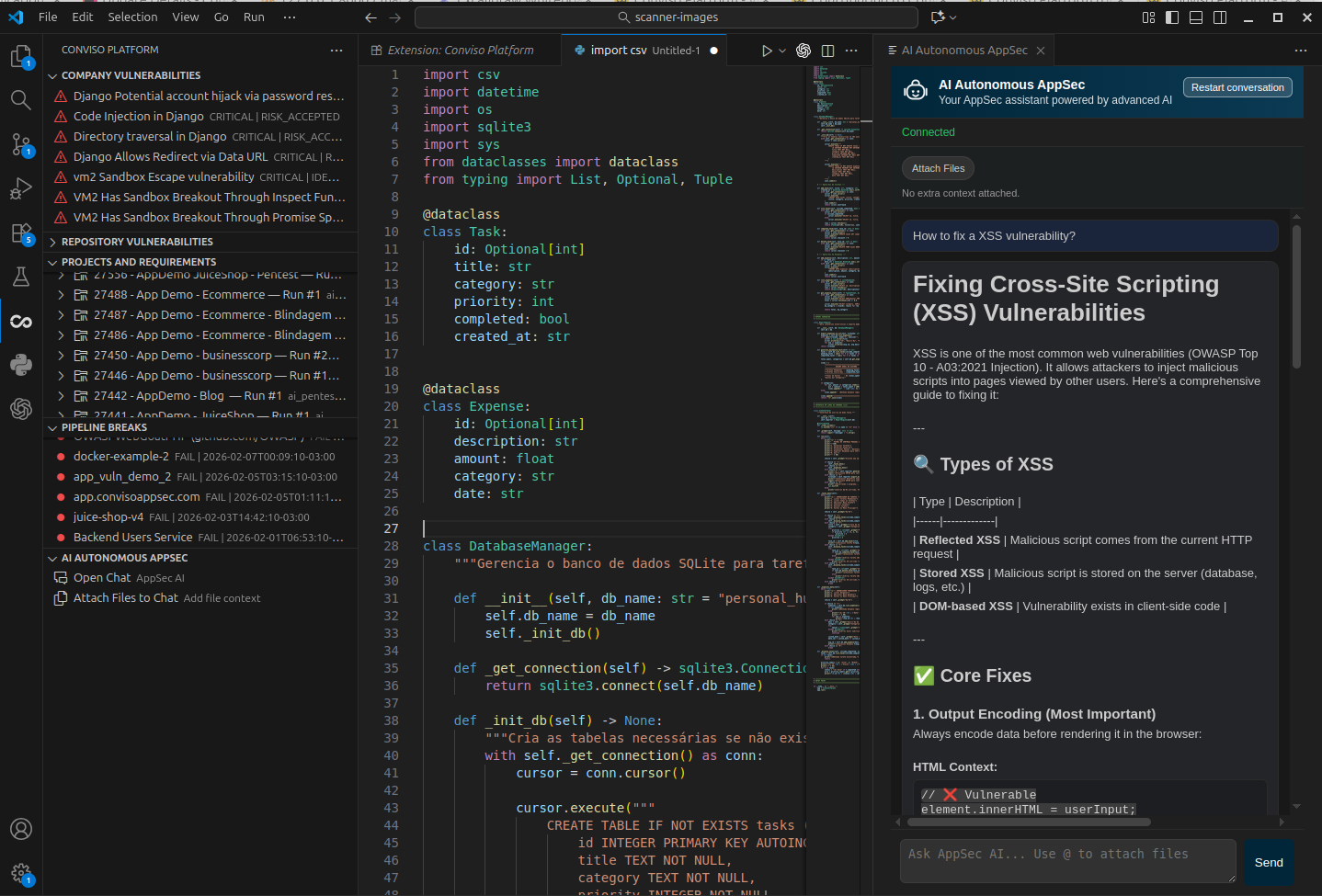Image resolution: width=1322 pixels, height=896 pixels.
Task: Open the Run and Debug view
Action: pyautogui.click(x=21, y=188)
